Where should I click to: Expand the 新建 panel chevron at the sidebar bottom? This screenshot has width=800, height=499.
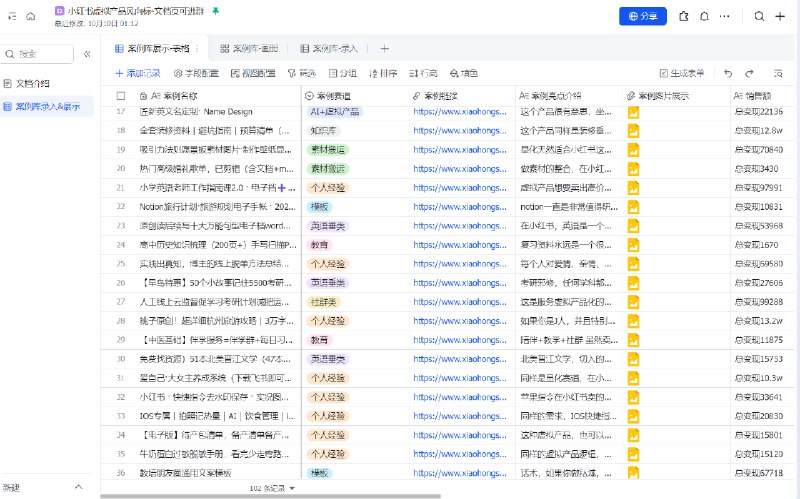click(78, 487)
